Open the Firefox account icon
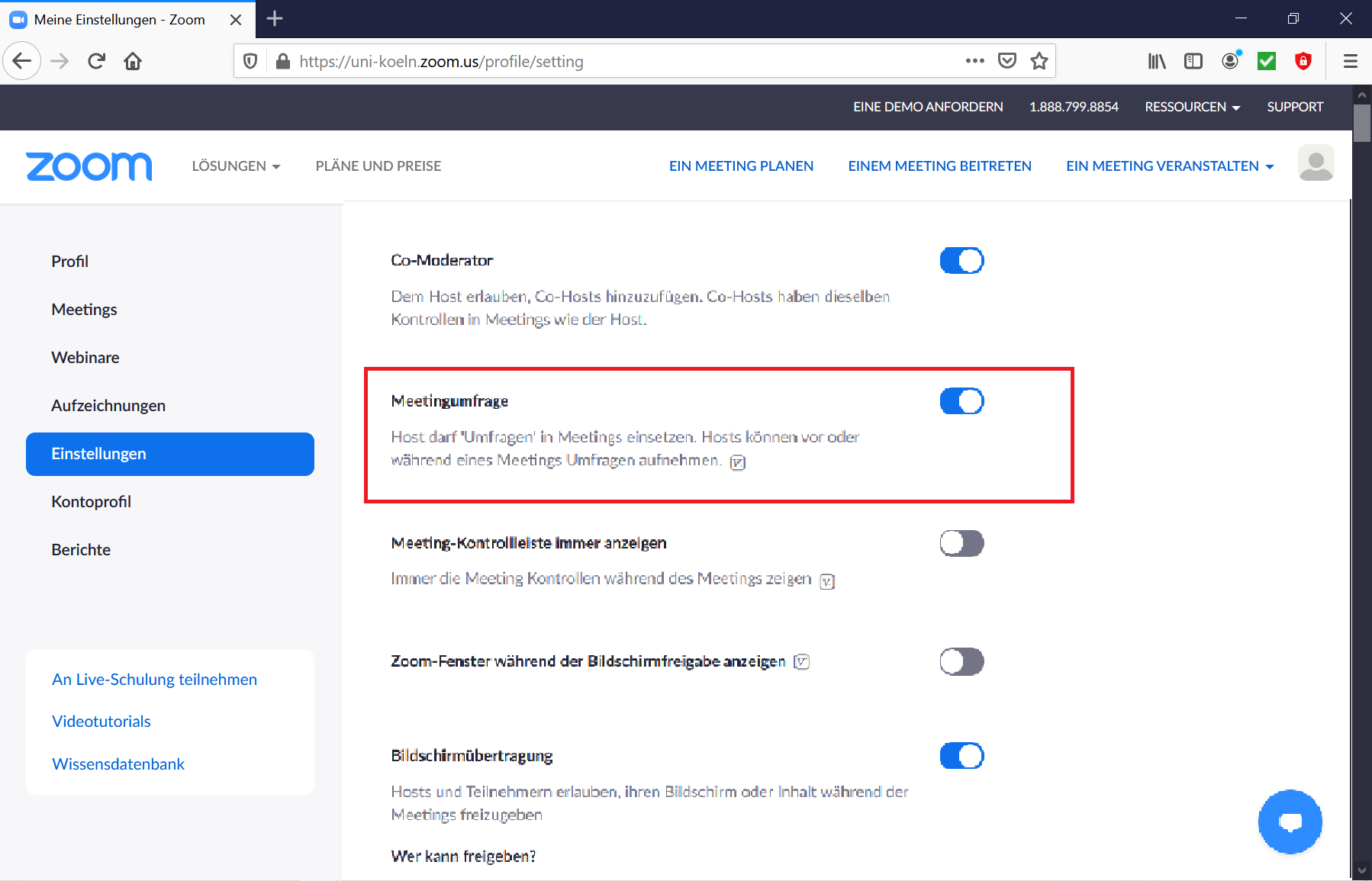Screen dimensions: 1372x881 tap(1231, 60)
